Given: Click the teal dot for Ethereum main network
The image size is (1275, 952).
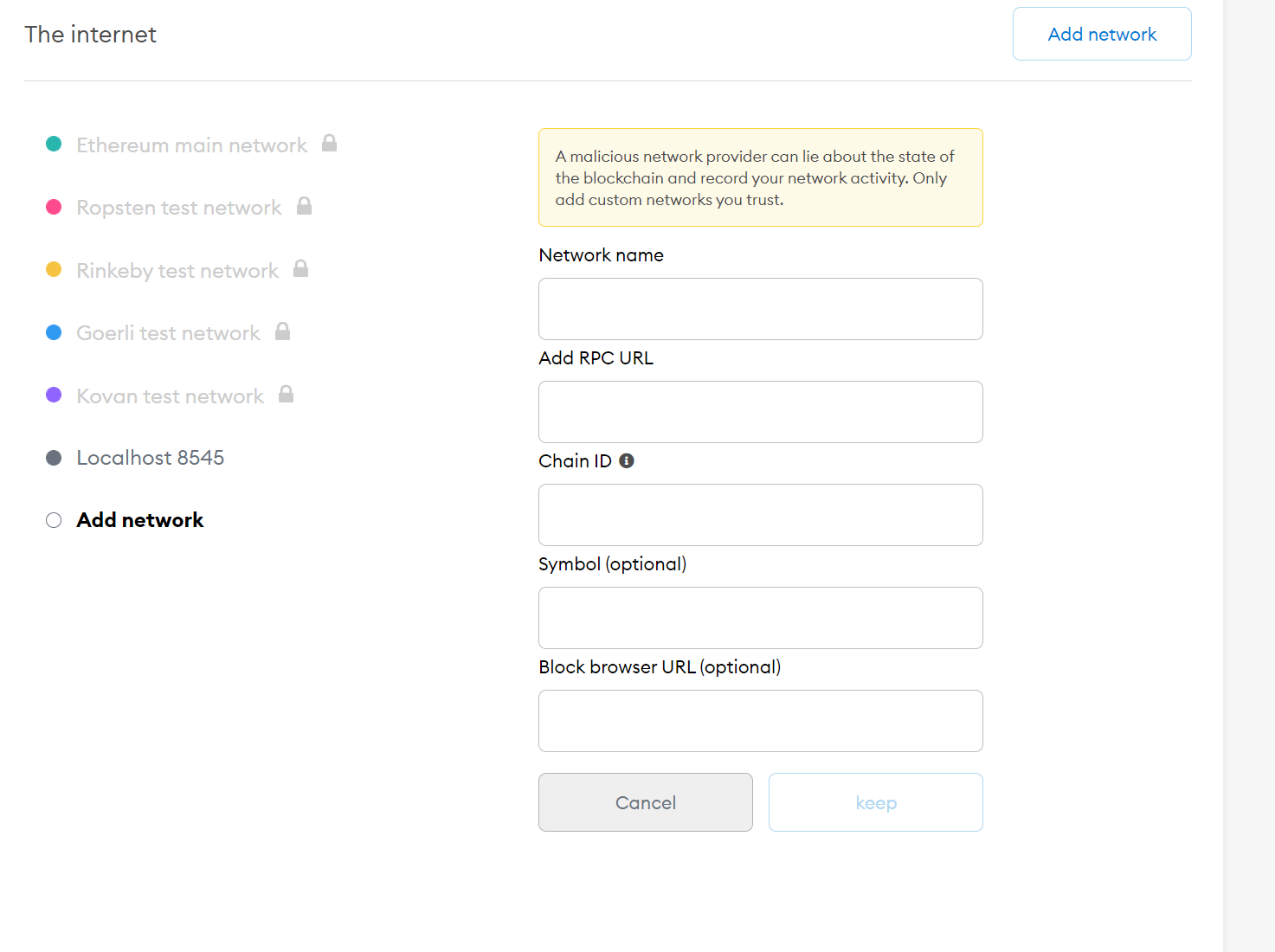Looking at the screenshot, I should (x=54, y=144).
